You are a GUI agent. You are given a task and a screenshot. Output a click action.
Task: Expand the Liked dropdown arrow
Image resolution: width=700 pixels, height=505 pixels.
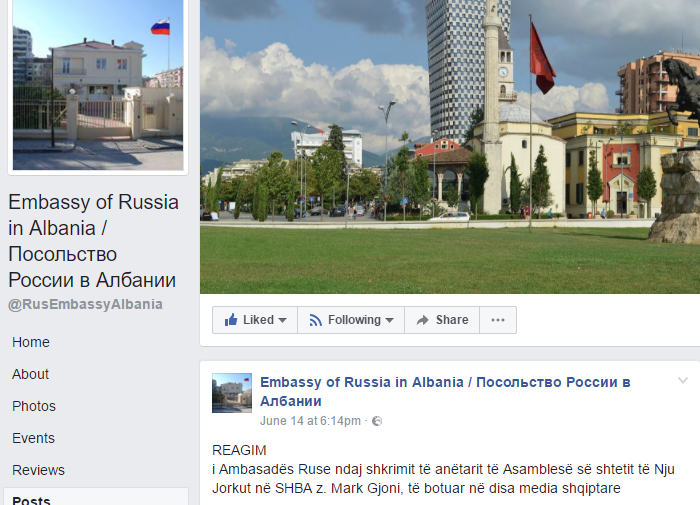tap(282, 320)
